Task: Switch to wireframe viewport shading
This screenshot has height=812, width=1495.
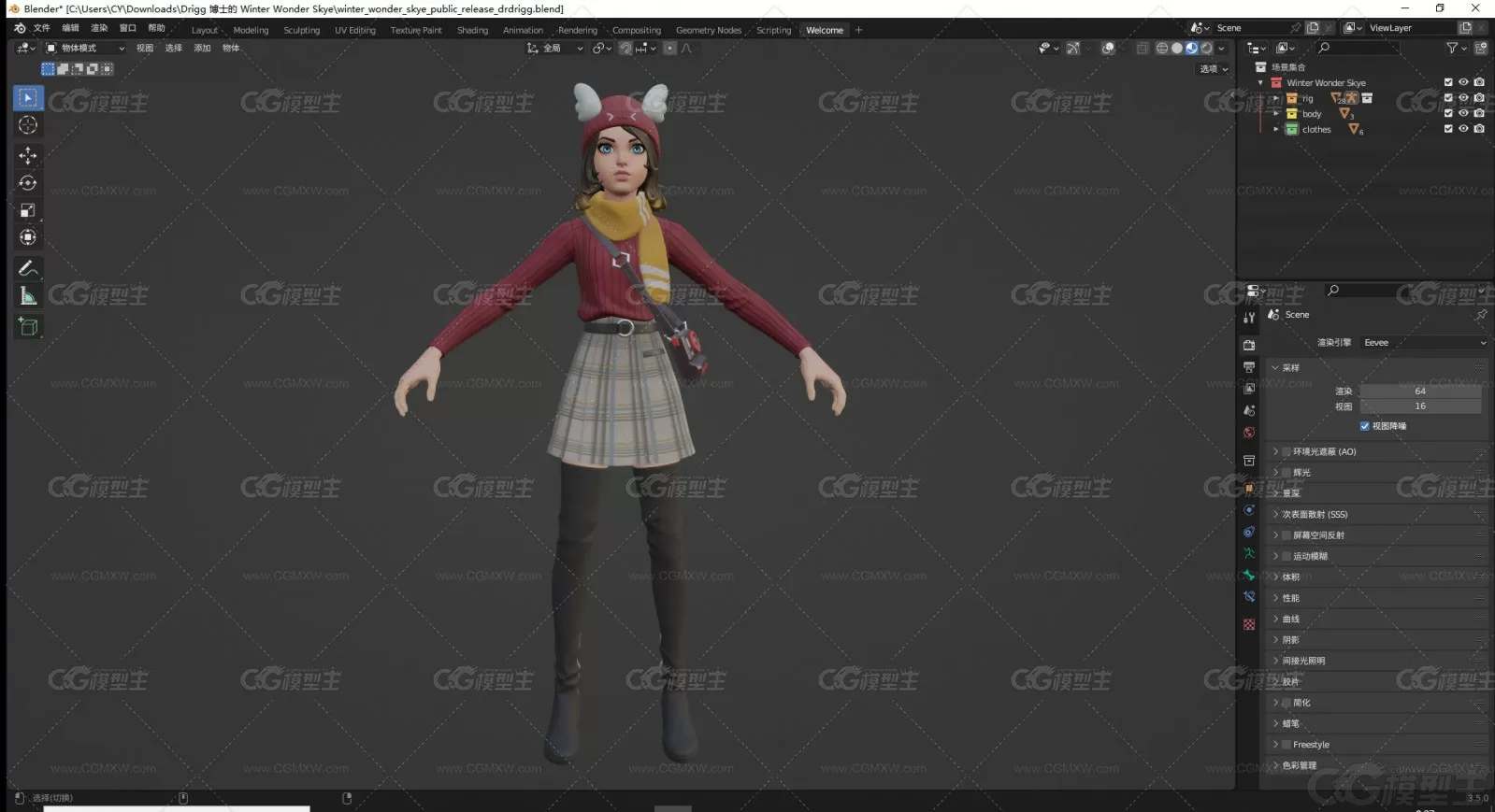Action: [1162, 49]
